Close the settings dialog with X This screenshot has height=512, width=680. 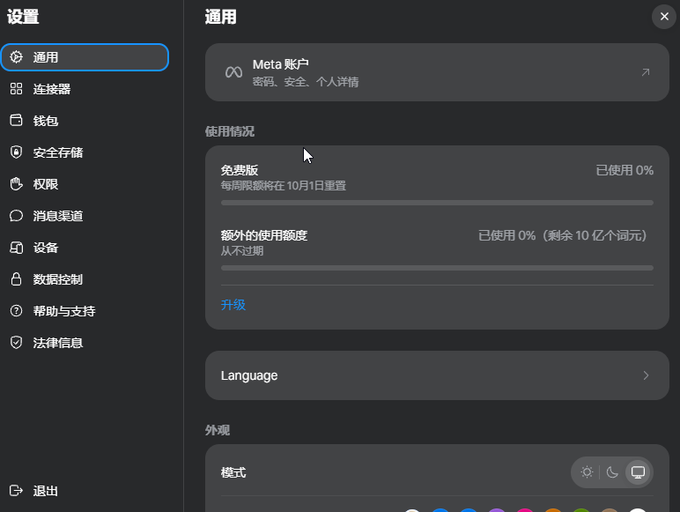coord(664,16)
